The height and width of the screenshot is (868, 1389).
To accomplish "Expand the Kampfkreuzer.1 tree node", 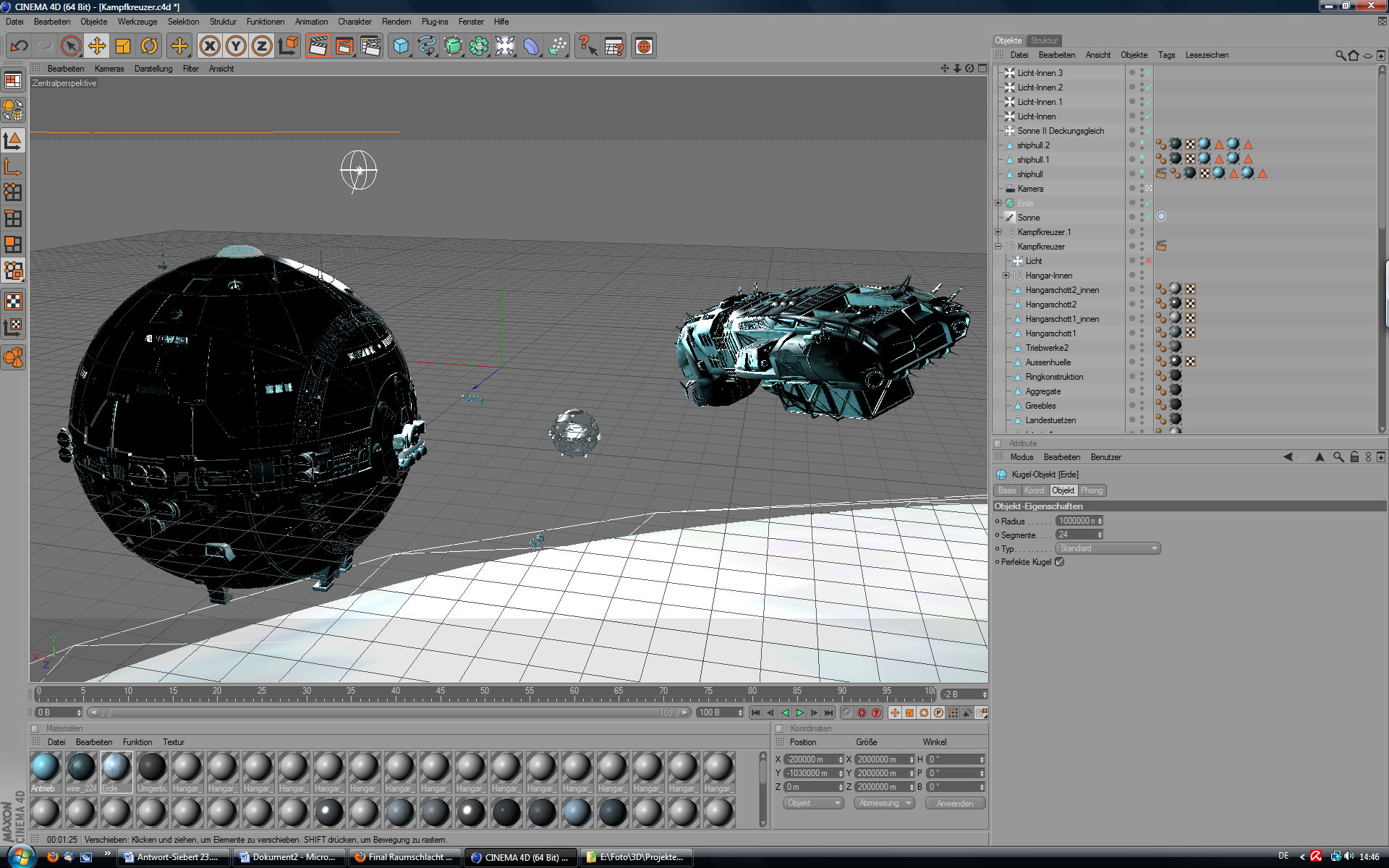I will click(x=998, y=232).
